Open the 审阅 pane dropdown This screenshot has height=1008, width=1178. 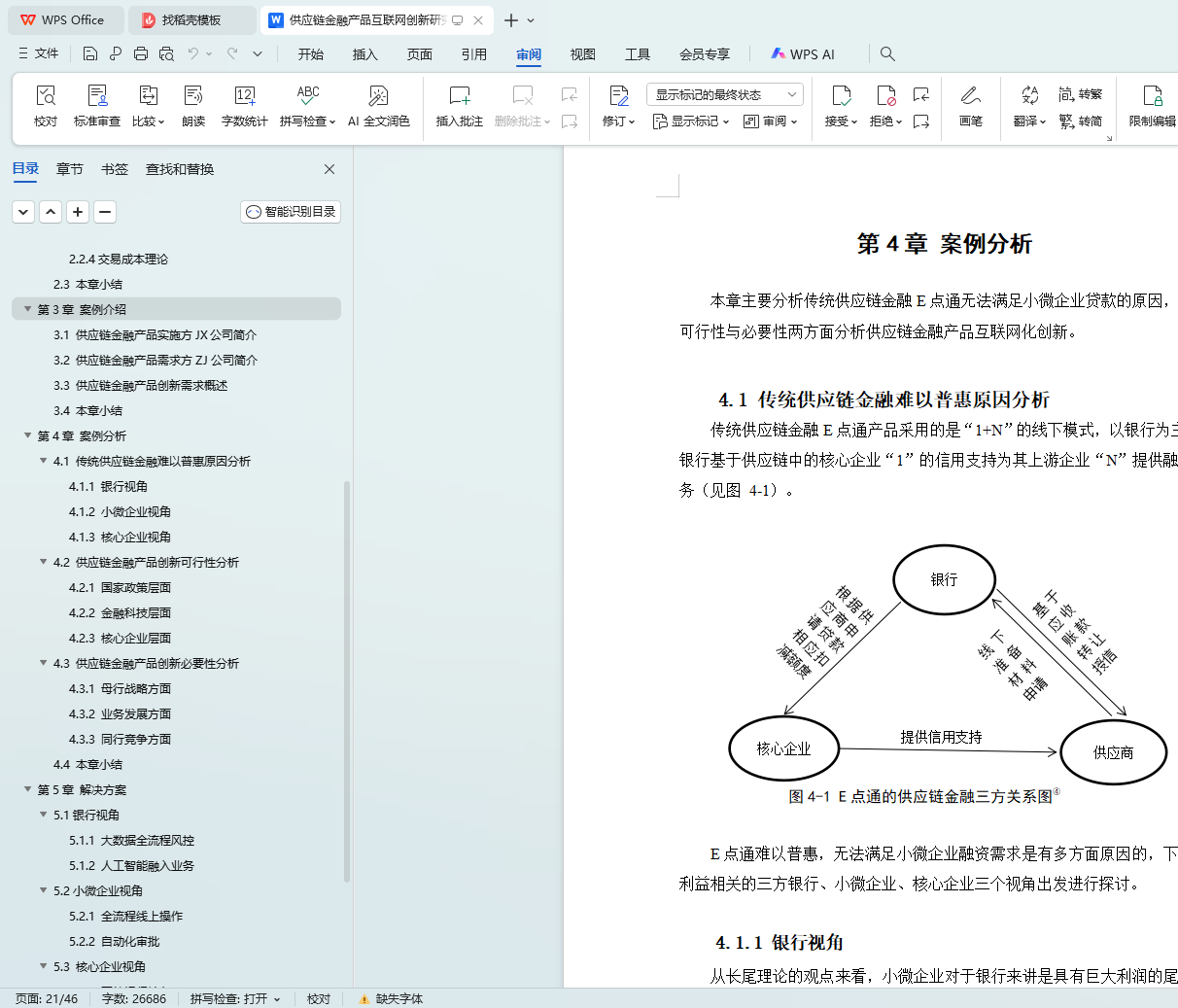tap(771, 122)
